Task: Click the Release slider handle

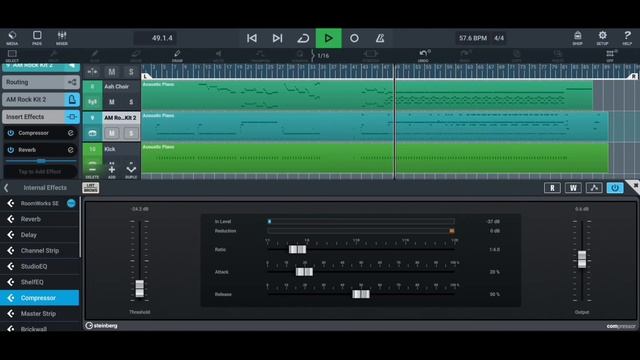Action: (361, 294)
